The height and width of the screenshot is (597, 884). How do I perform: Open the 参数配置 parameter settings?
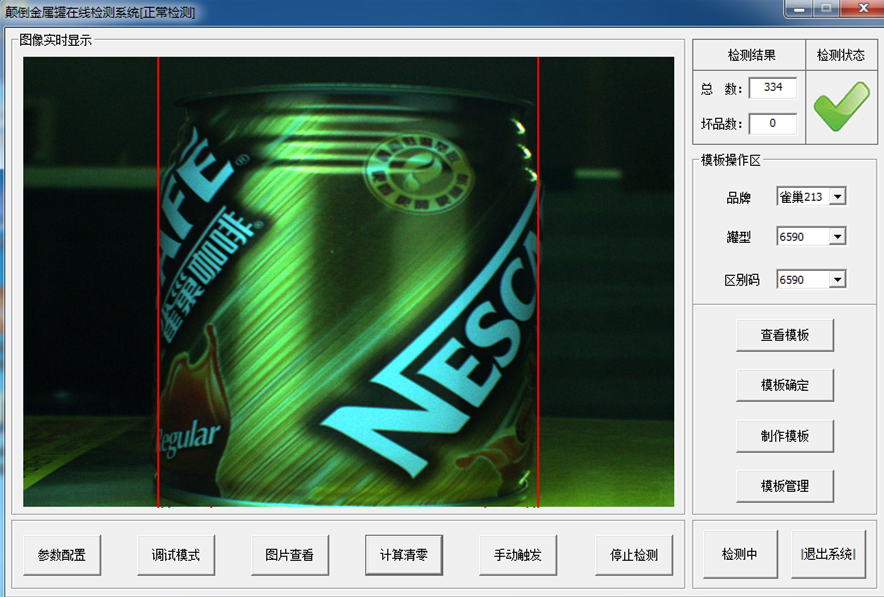[x=62, y=555]
